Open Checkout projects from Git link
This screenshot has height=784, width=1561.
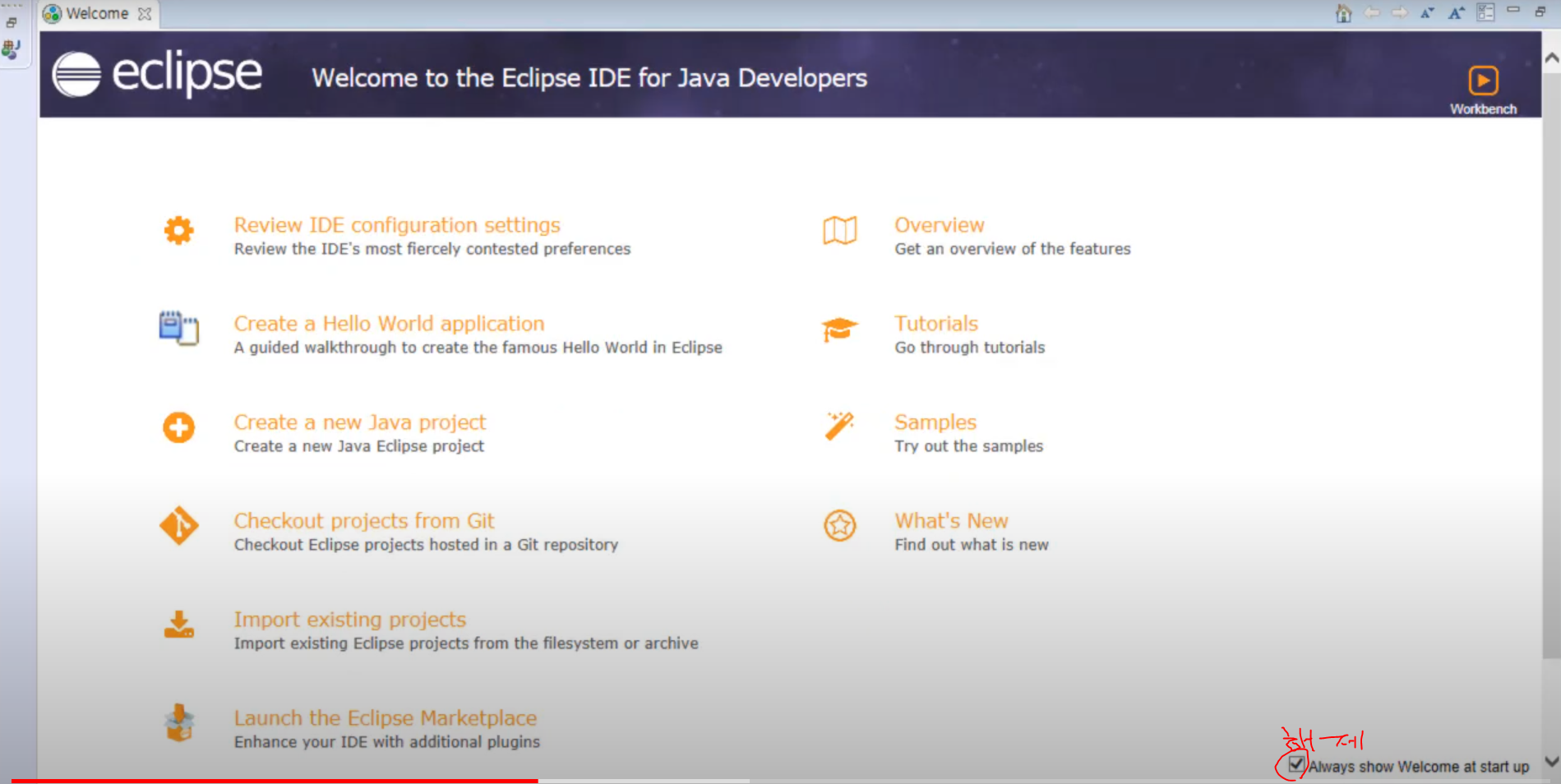(364, 521)
